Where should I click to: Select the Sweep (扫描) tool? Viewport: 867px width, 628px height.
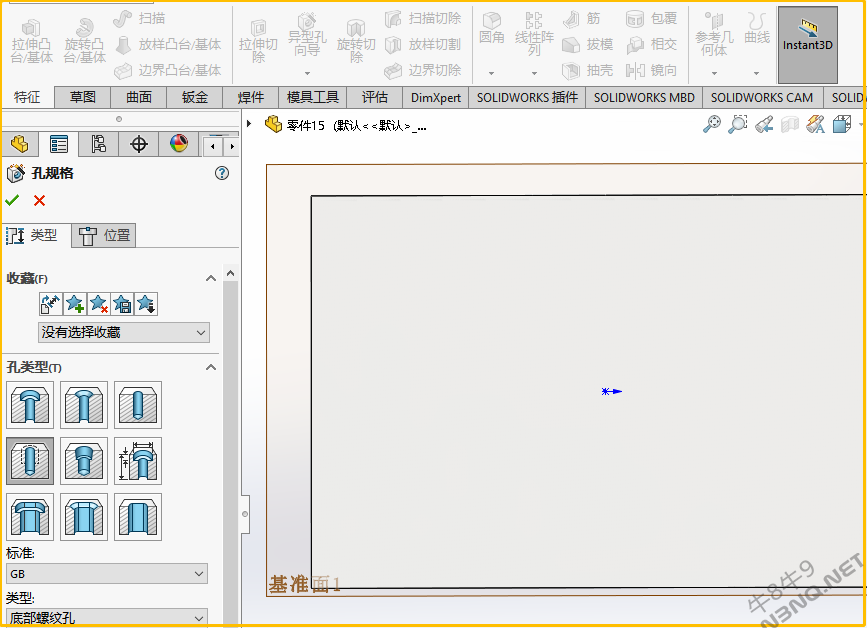pos(139,18)
